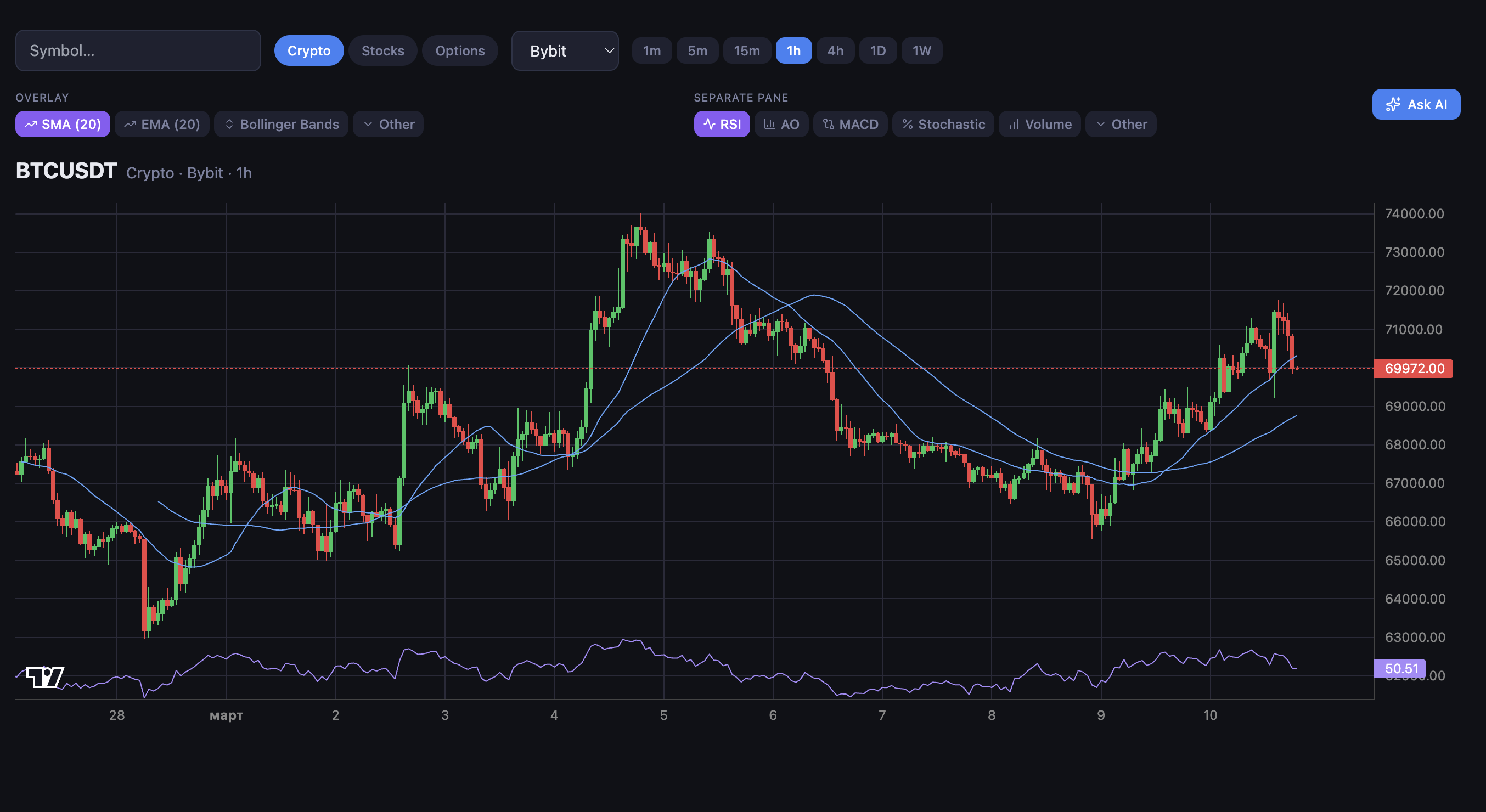
Task: Select the Options tab
Action: point(460,50)
